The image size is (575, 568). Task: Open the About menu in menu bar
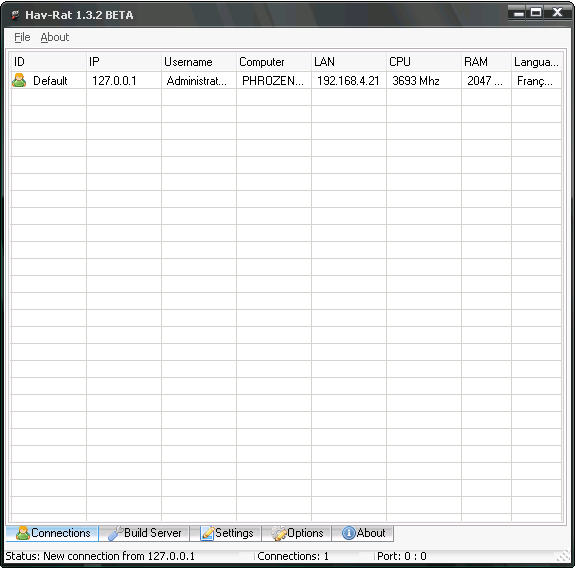point(55,37)
